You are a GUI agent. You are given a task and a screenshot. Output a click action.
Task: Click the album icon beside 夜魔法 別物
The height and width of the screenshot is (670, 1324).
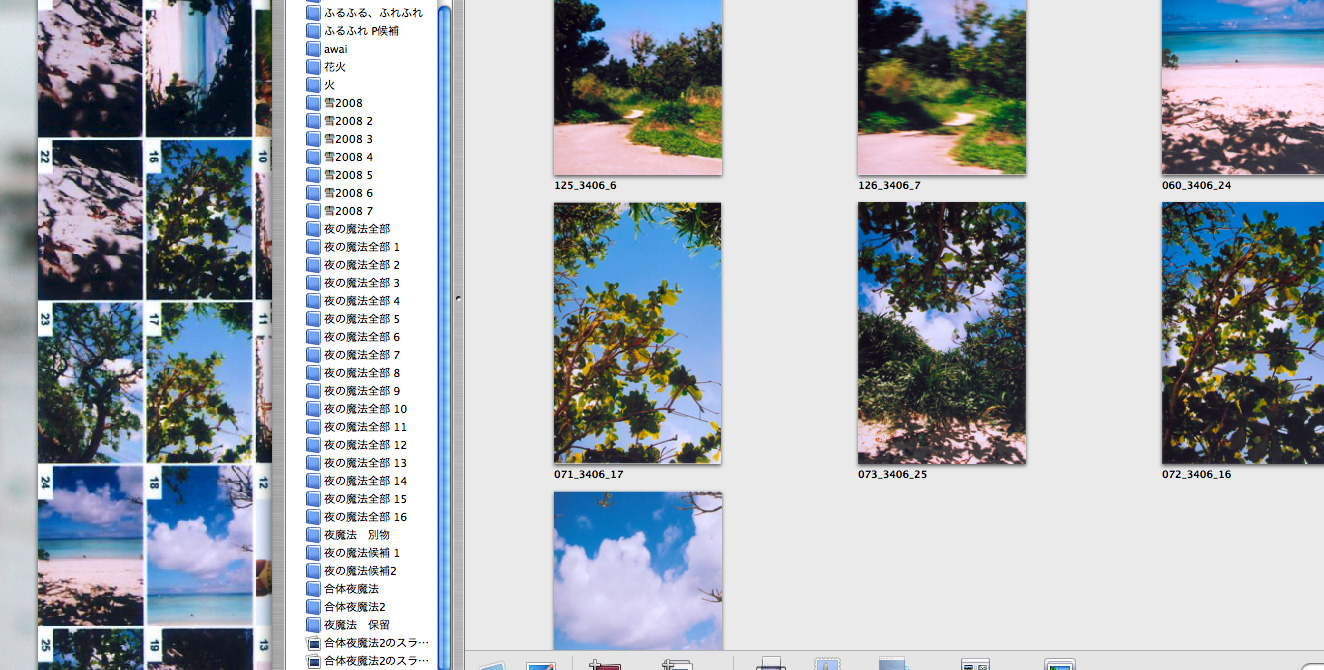click(x=313, y=535)
